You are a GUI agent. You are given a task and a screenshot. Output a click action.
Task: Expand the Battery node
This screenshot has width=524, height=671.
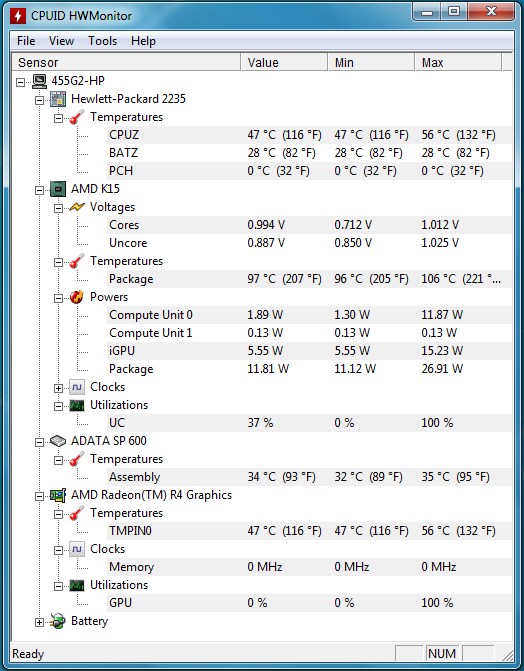click(x=39, y=622)
